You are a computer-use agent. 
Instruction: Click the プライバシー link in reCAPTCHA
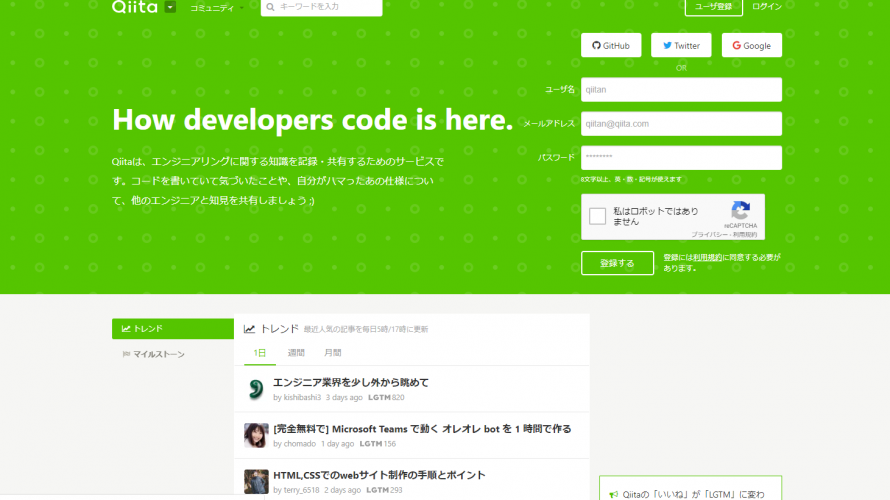(x=709, y=234)
